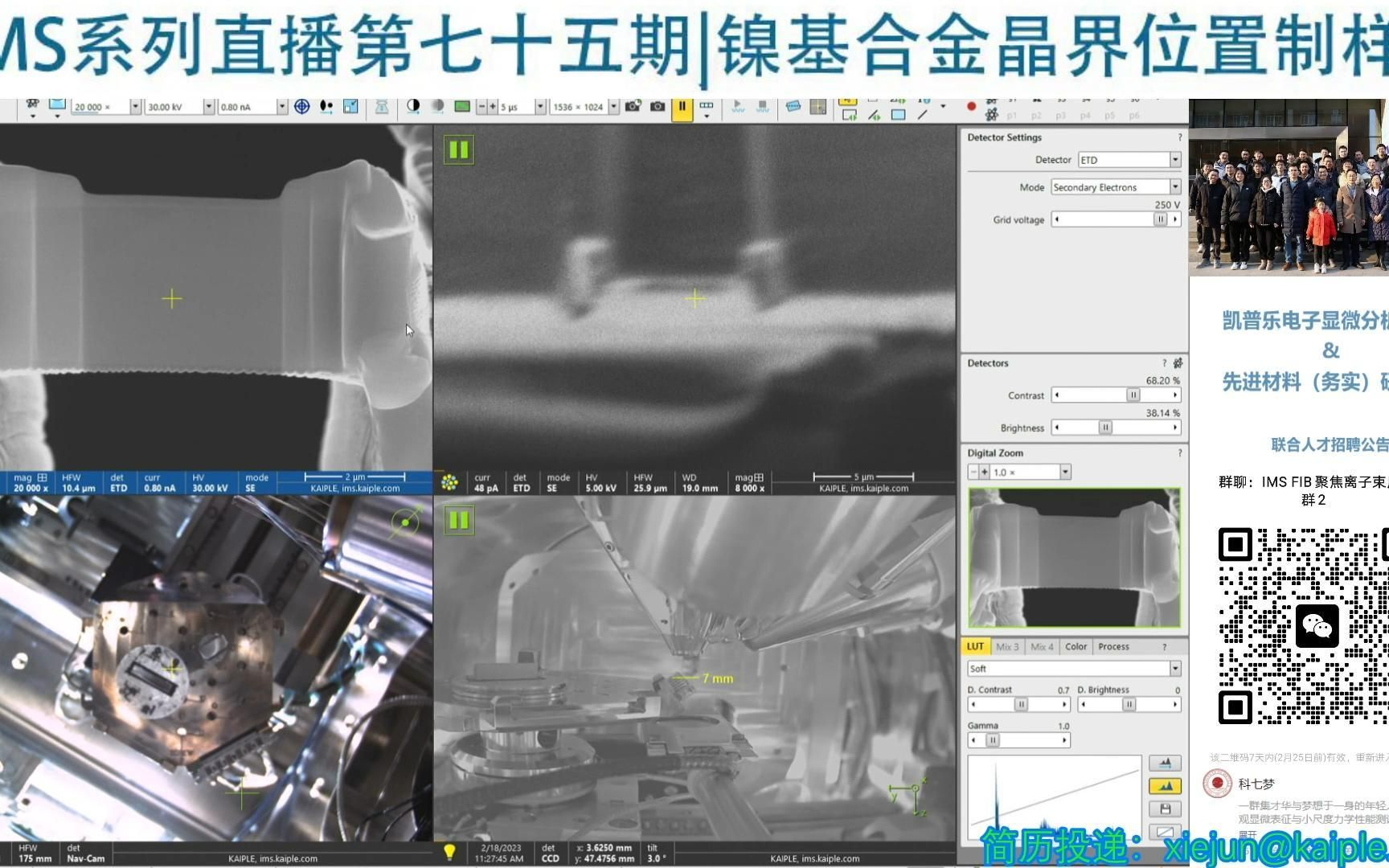Select the Process tab

click(1113, 647)
